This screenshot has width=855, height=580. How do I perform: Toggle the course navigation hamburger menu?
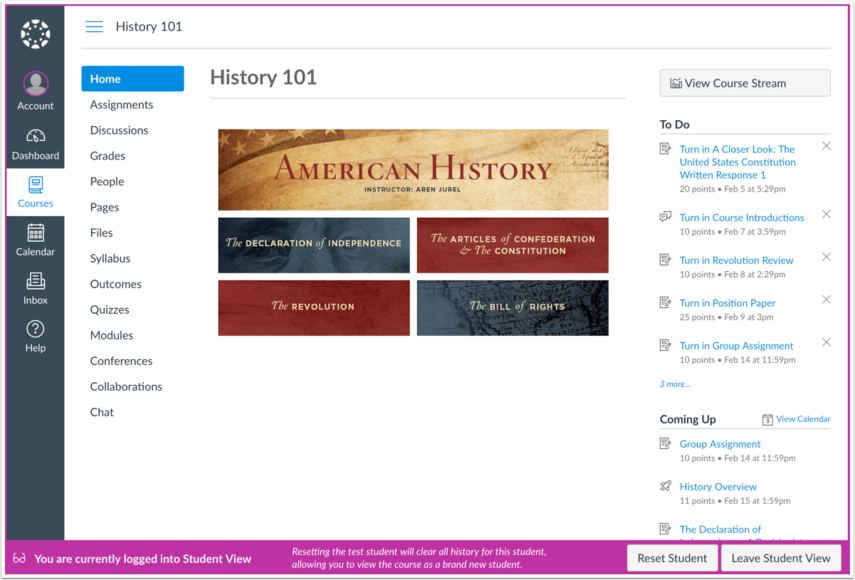[94, 27]
